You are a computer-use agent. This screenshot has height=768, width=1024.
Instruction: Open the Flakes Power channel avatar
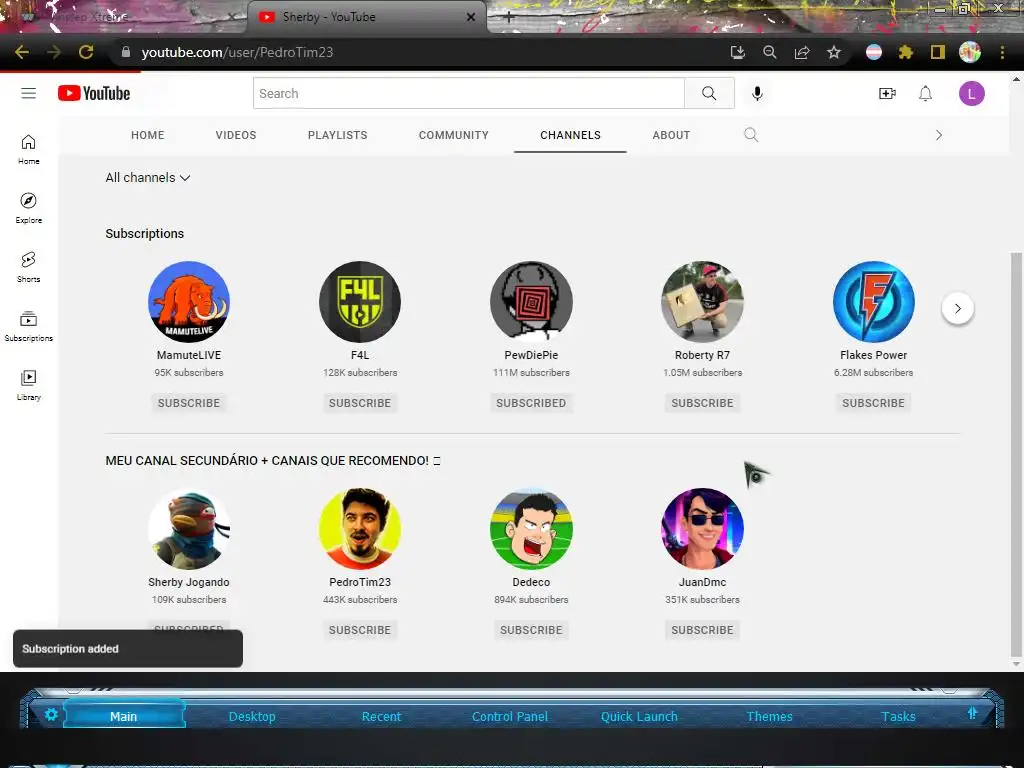coord(873,302)
